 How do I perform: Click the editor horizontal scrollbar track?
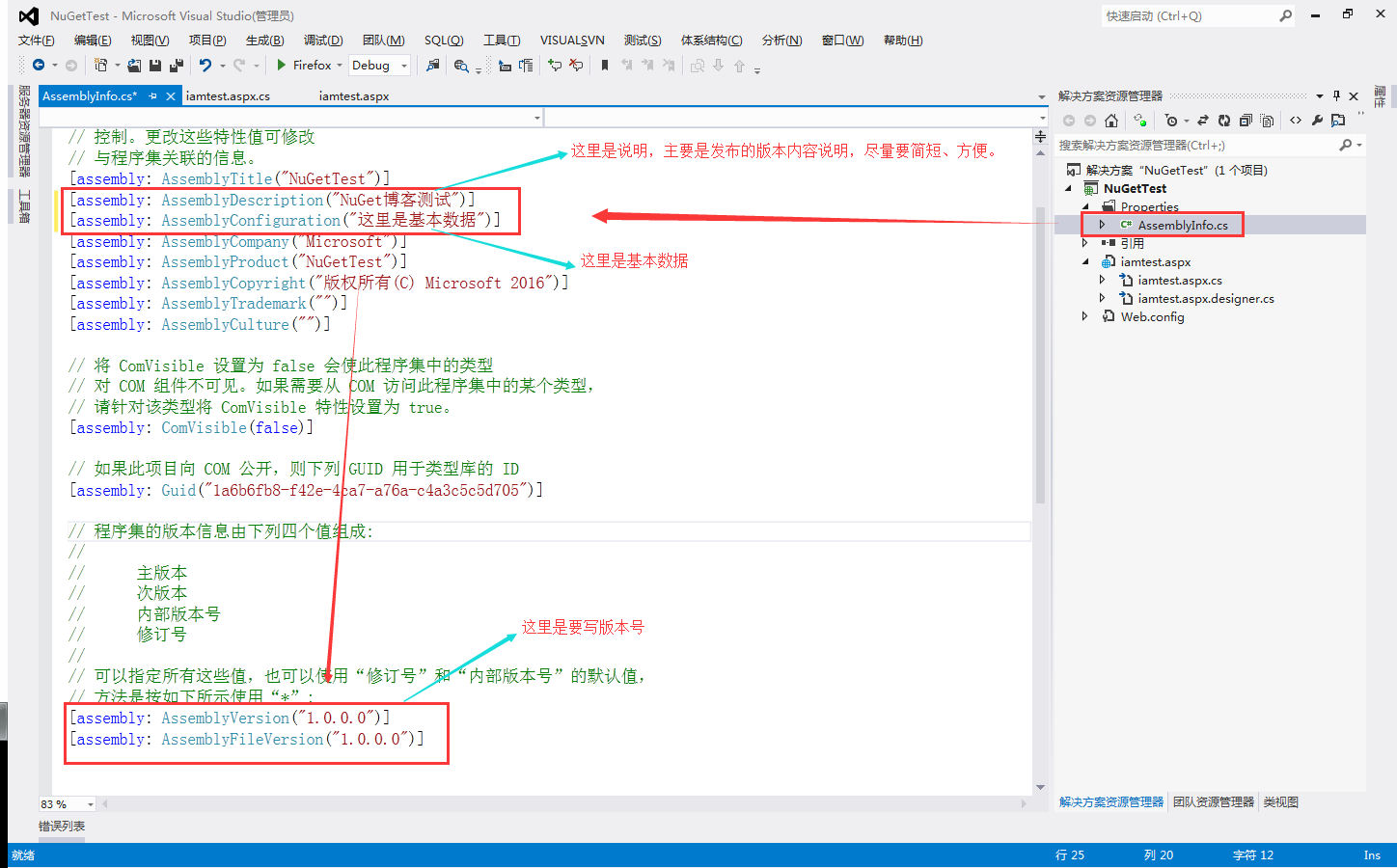[563, 803]
